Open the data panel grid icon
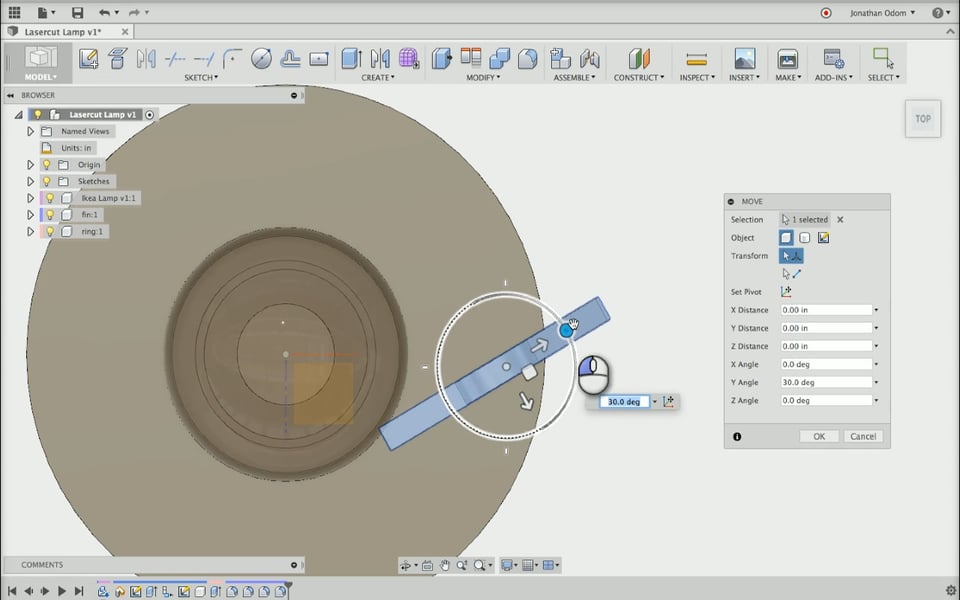The image size is (960, 600). (x=14, y=12)
